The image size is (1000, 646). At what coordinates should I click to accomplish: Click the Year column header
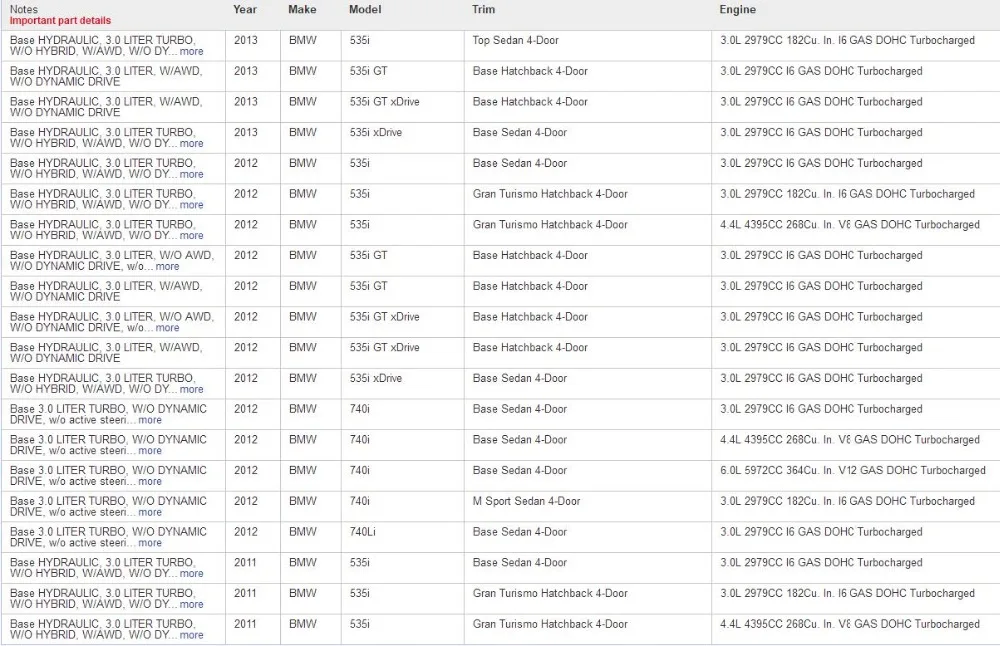click(x=245, y=10)
